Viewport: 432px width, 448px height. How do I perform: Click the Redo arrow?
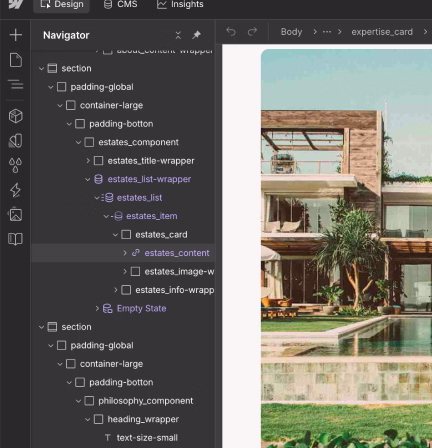[x=252, y=32]
